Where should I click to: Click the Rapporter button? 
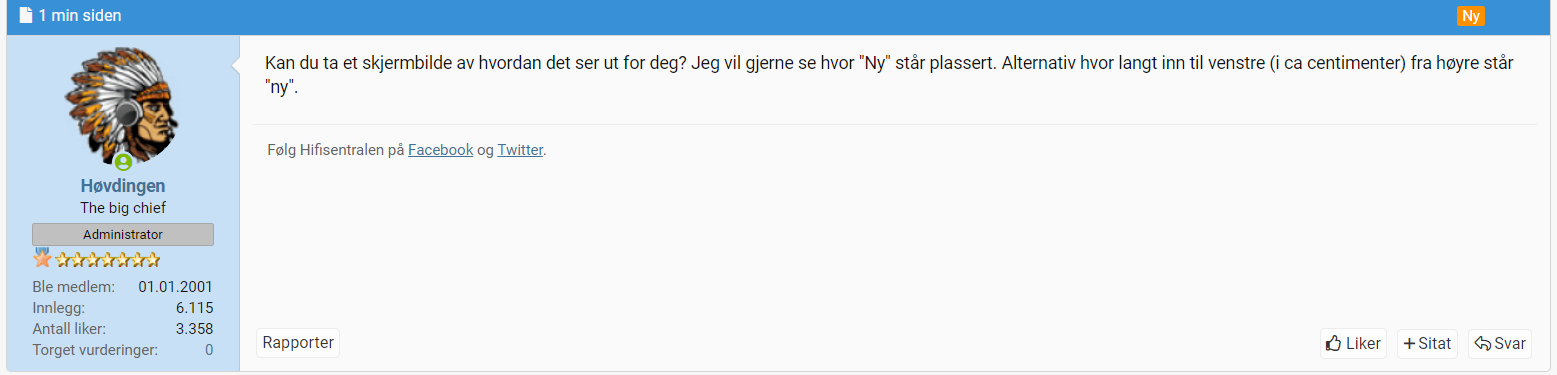click(298, 343)
